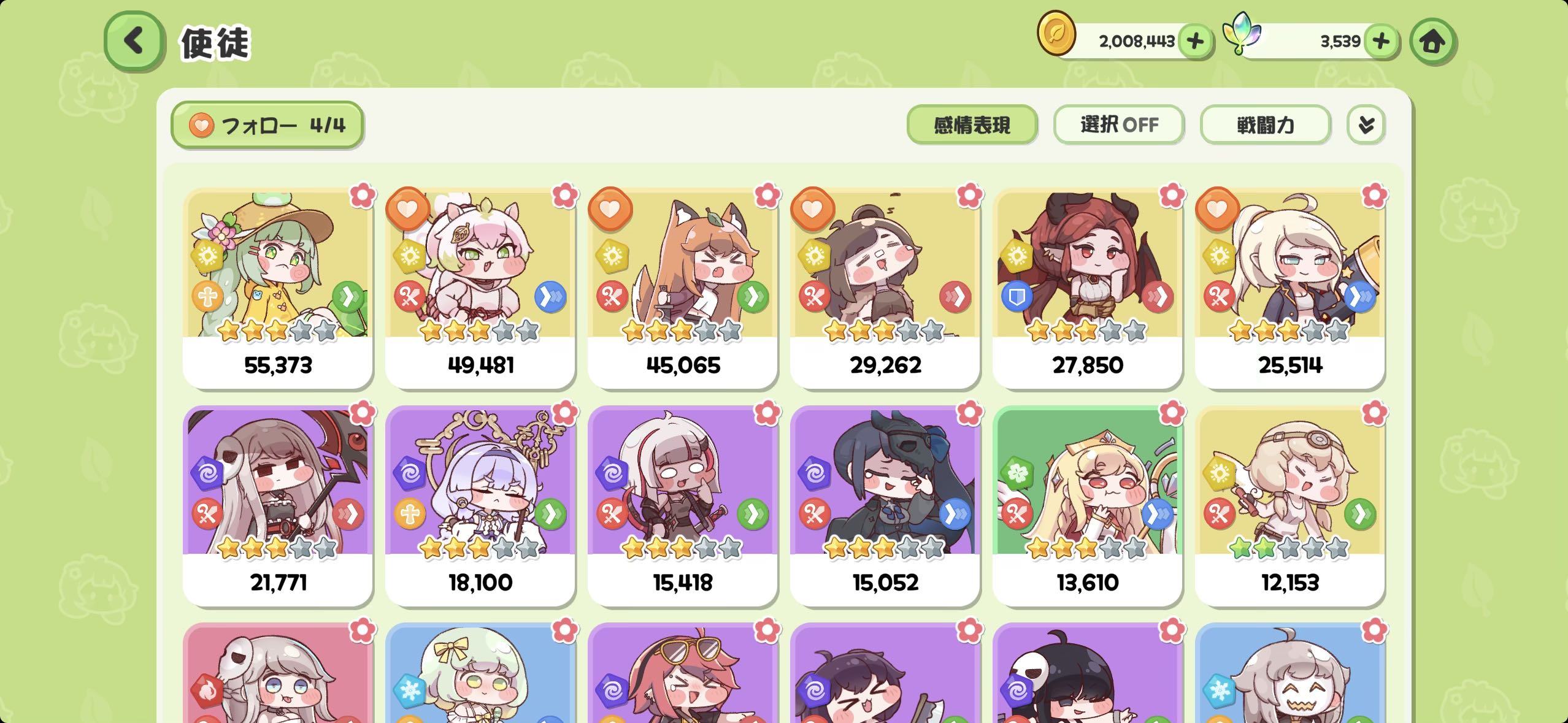Open the フォロー 4/4 filter

(x=267, y=125)
